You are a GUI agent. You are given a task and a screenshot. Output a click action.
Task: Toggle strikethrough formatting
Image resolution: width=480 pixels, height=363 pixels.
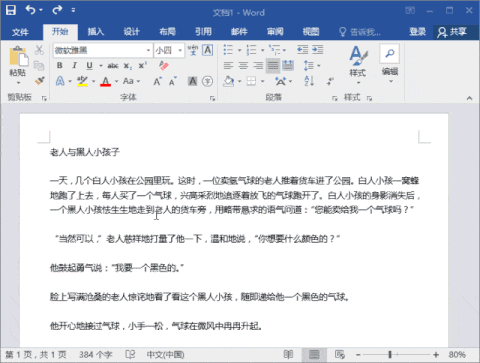tap(113, 66)
